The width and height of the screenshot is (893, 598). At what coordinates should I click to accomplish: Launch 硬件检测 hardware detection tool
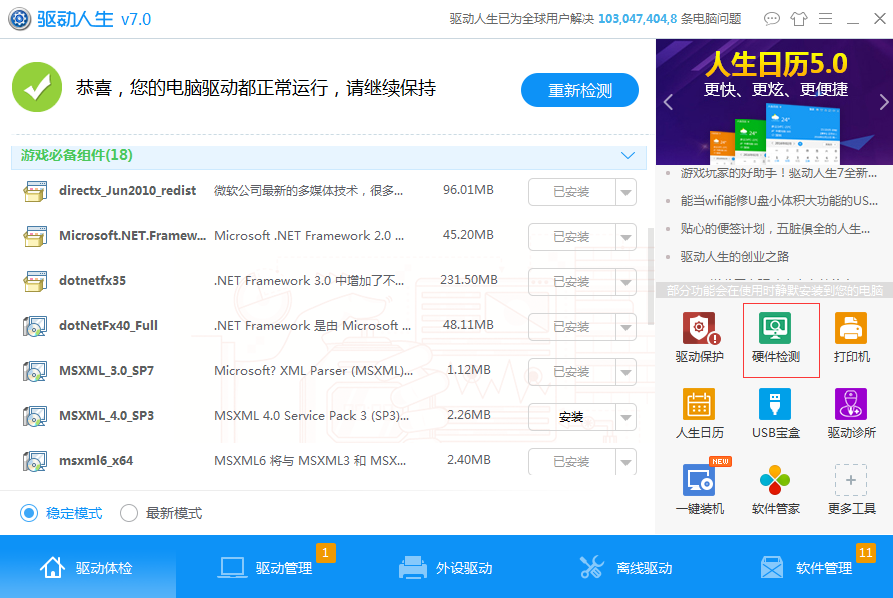tap(775, 338)
